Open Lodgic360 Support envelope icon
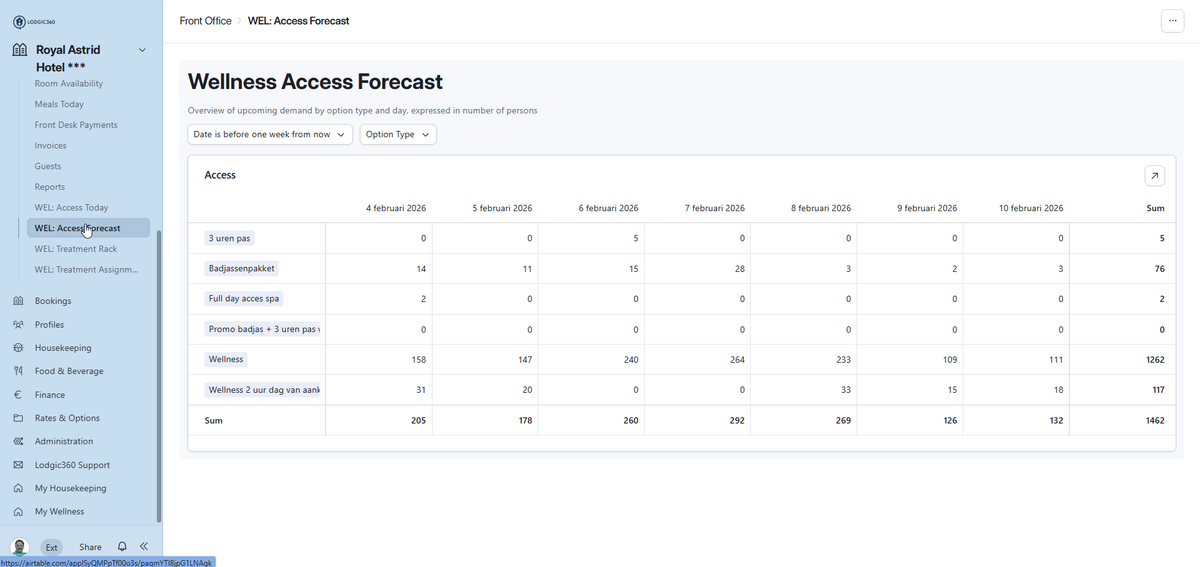 click(x=18, y=465)
